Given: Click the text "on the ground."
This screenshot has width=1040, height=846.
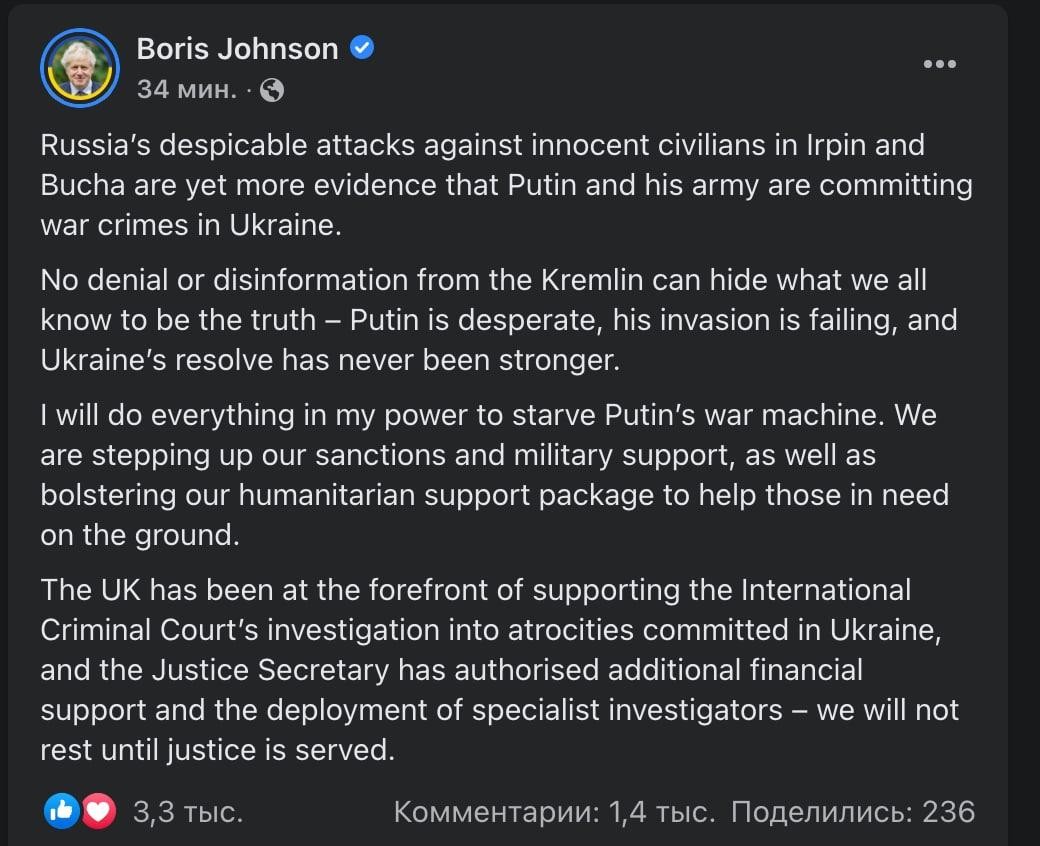Looking at the screenshot, I should click(x=140, y=535).
